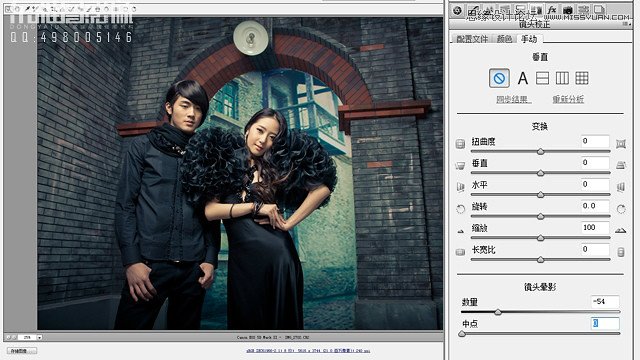The height and width of the screenshot is (360, 640).
Task: Click the zoom level percentage field
Action: tap(27, 338)
